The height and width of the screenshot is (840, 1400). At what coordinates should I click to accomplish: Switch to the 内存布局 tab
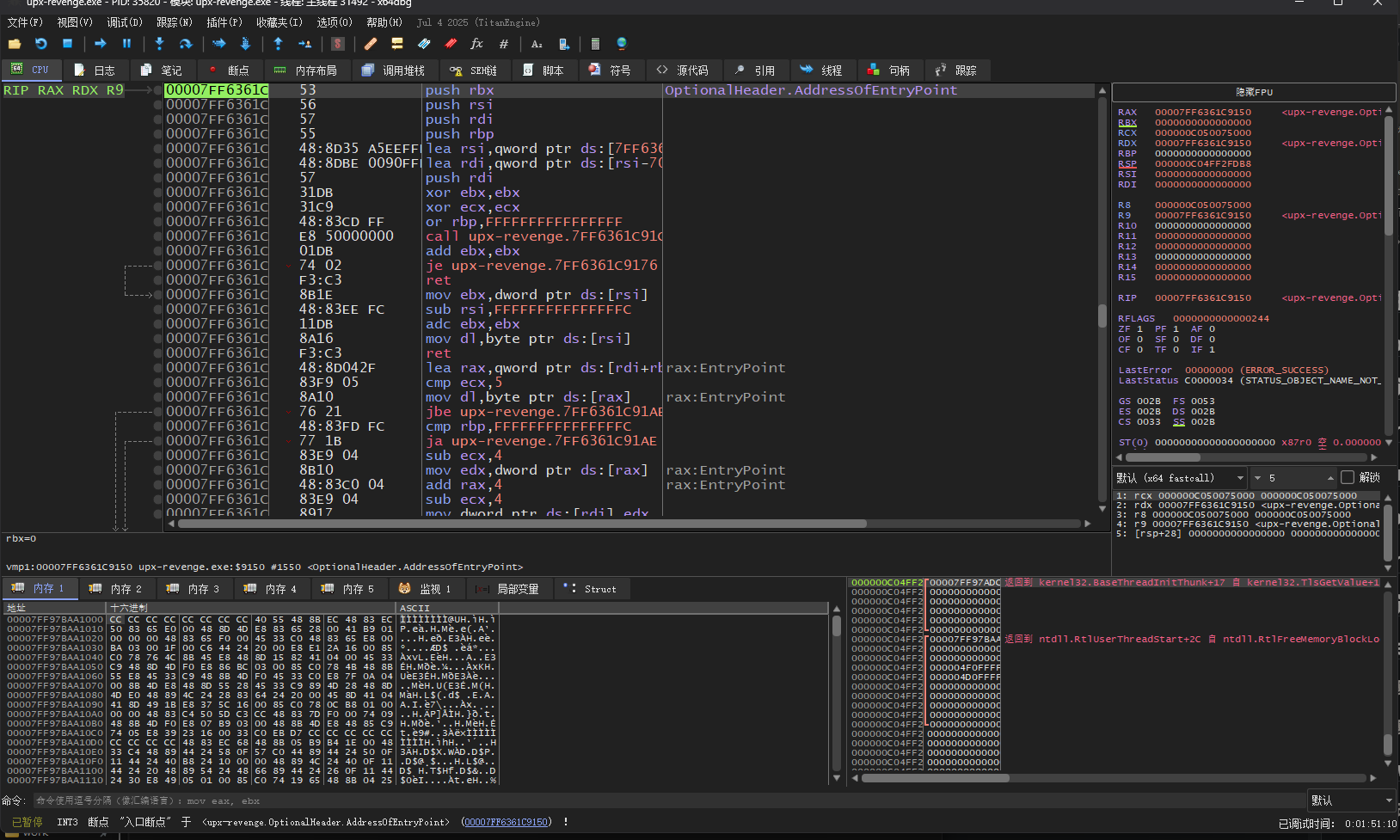306,71
